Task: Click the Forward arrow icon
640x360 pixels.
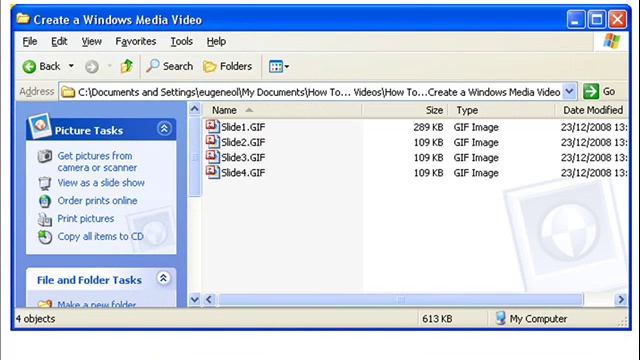Action: click(x=92, y=66)
